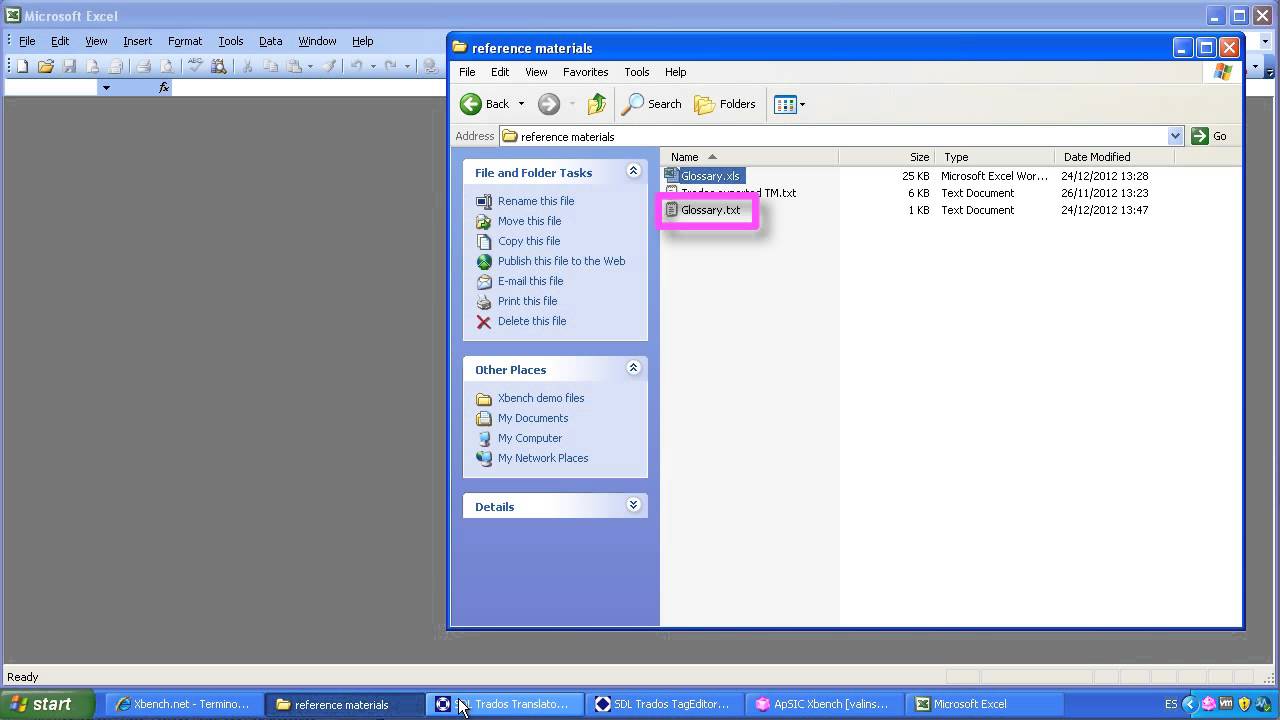Click the Print icon in Excel toolbar
The width and height of the screenshot is (1280, 720).
(x=143, y=66)
